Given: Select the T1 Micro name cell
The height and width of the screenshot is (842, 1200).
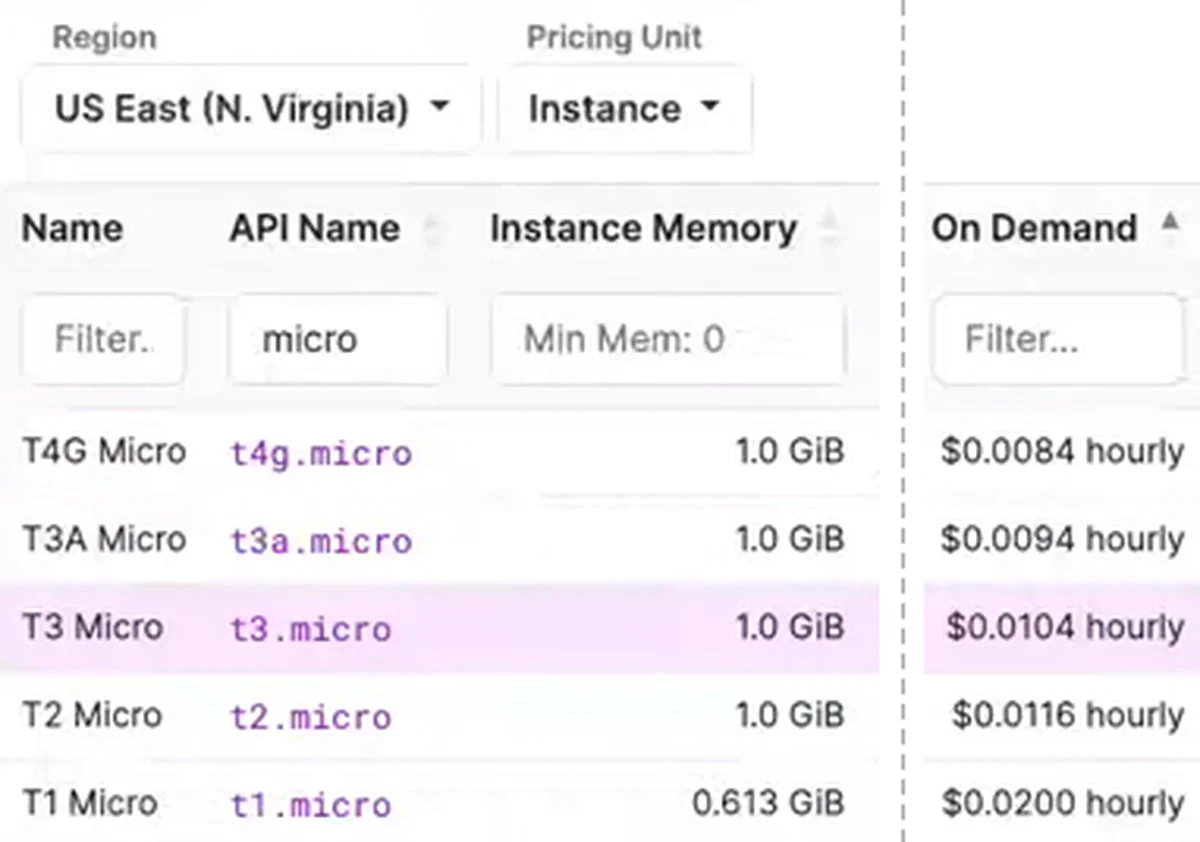Looking at the screenshot, I should tap(90, 802).
